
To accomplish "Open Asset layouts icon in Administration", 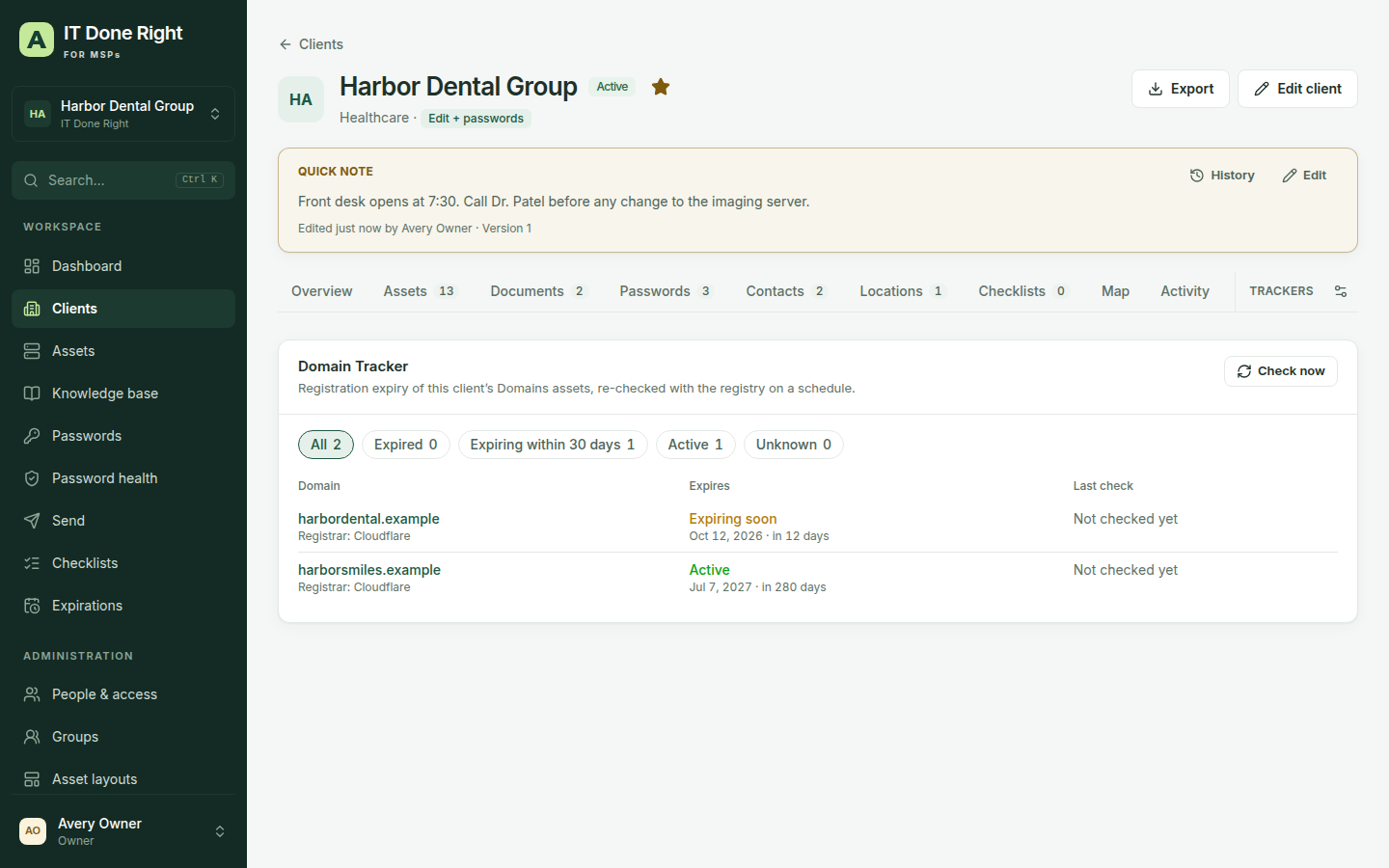I will coord(32,779).
